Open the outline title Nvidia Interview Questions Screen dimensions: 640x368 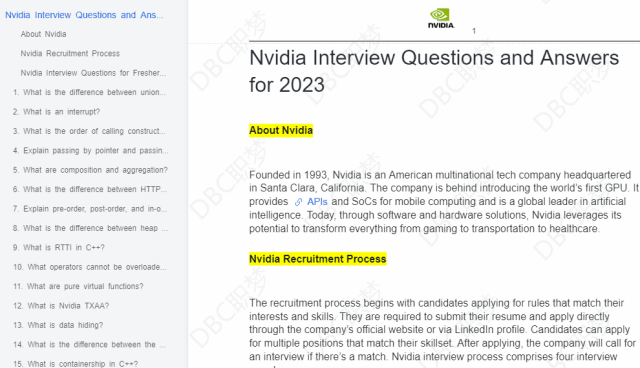84,15
